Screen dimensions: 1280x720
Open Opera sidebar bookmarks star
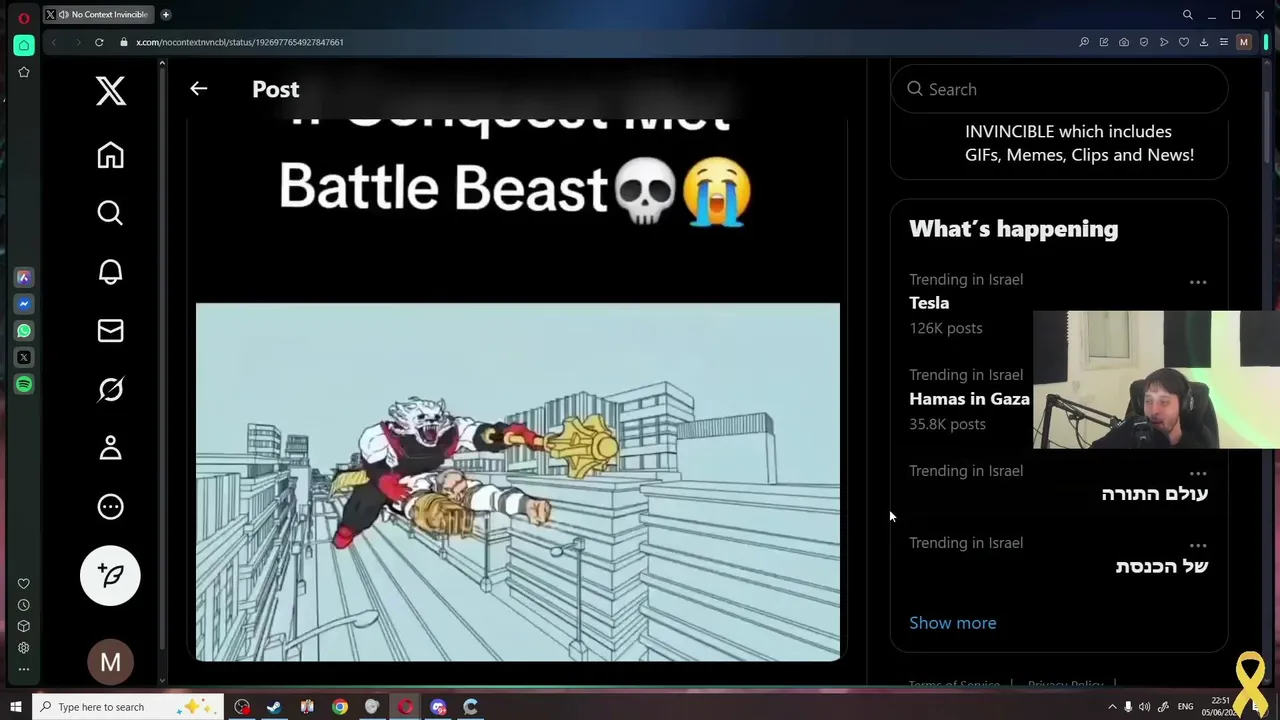tap(24, 72)
